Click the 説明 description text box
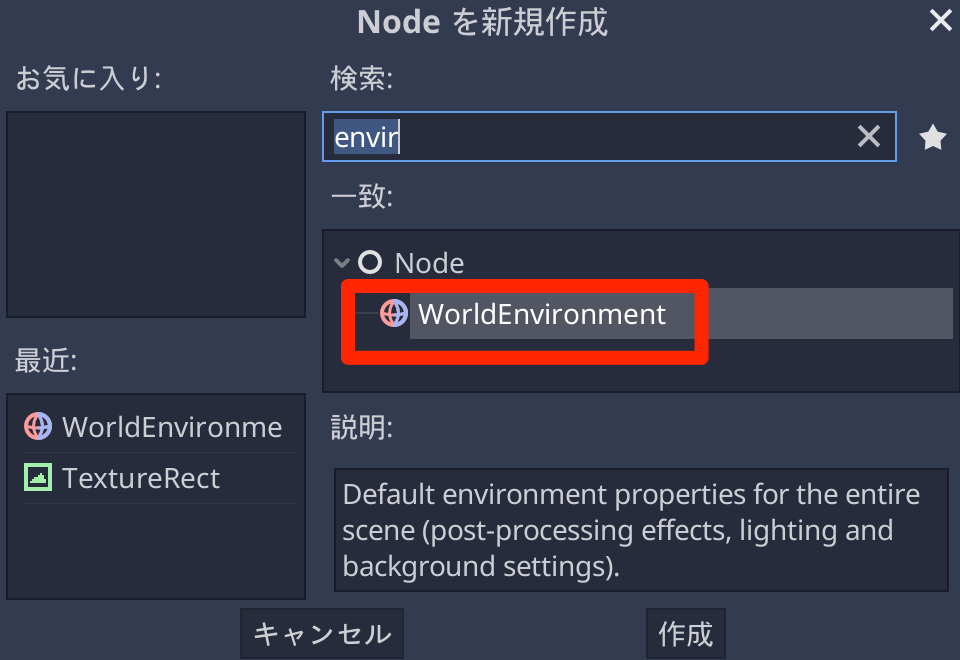This screenshot has height=660, width=960. click(x=641, y=531)
